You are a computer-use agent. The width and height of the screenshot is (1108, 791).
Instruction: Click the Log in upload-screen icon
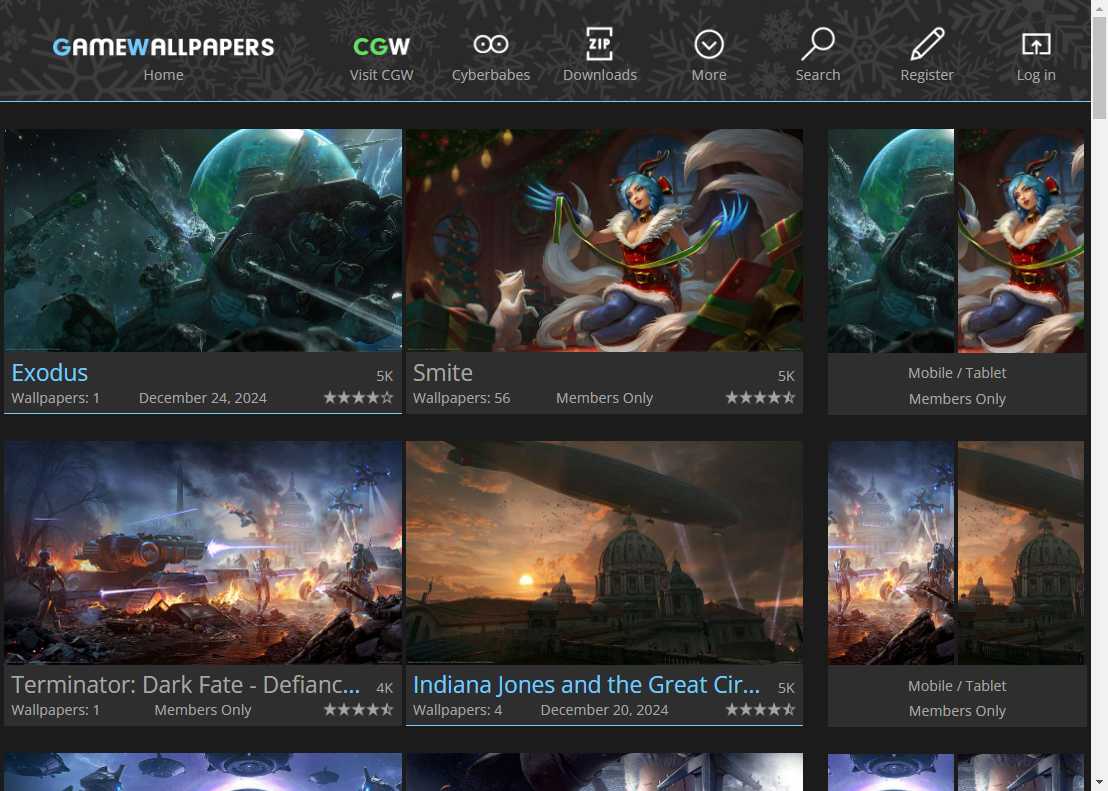(1036, 45)
